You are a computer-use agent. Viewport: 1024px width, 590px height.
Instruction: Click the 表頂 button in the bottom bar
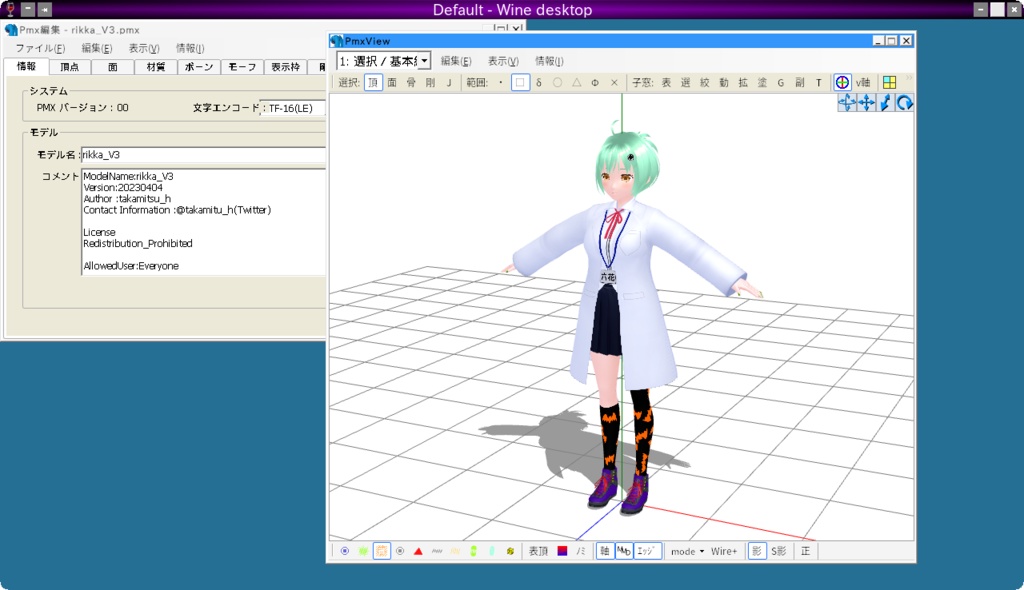[x=537, y=550]
